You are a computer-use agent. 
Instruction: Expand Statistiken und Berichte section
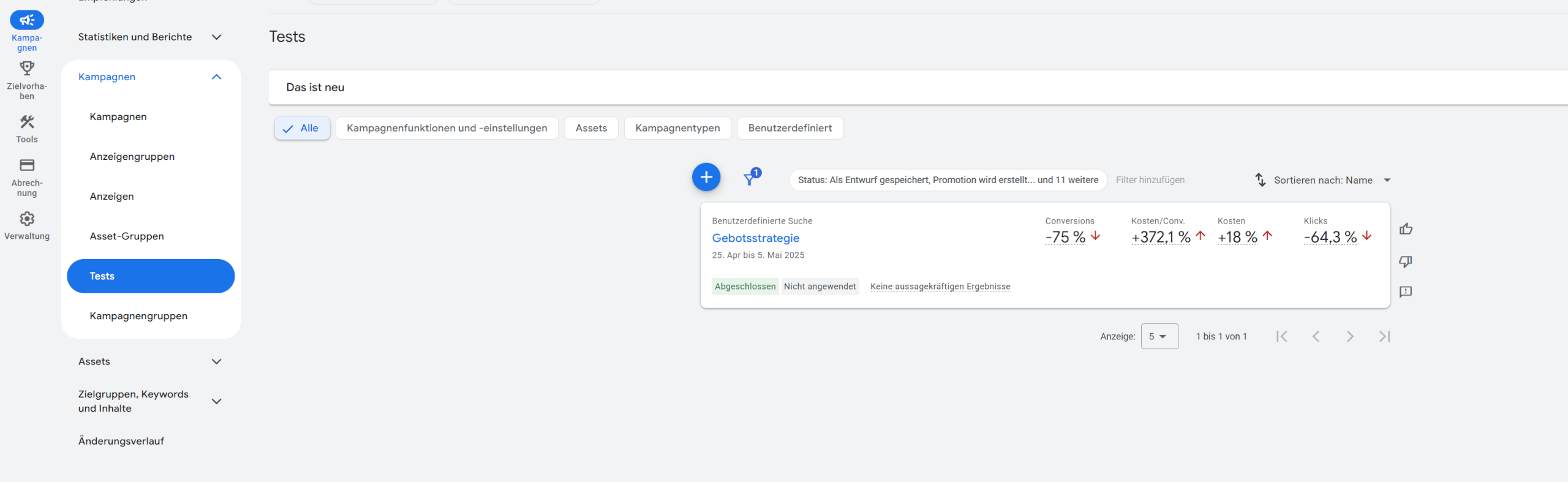(x=216, y=37)
